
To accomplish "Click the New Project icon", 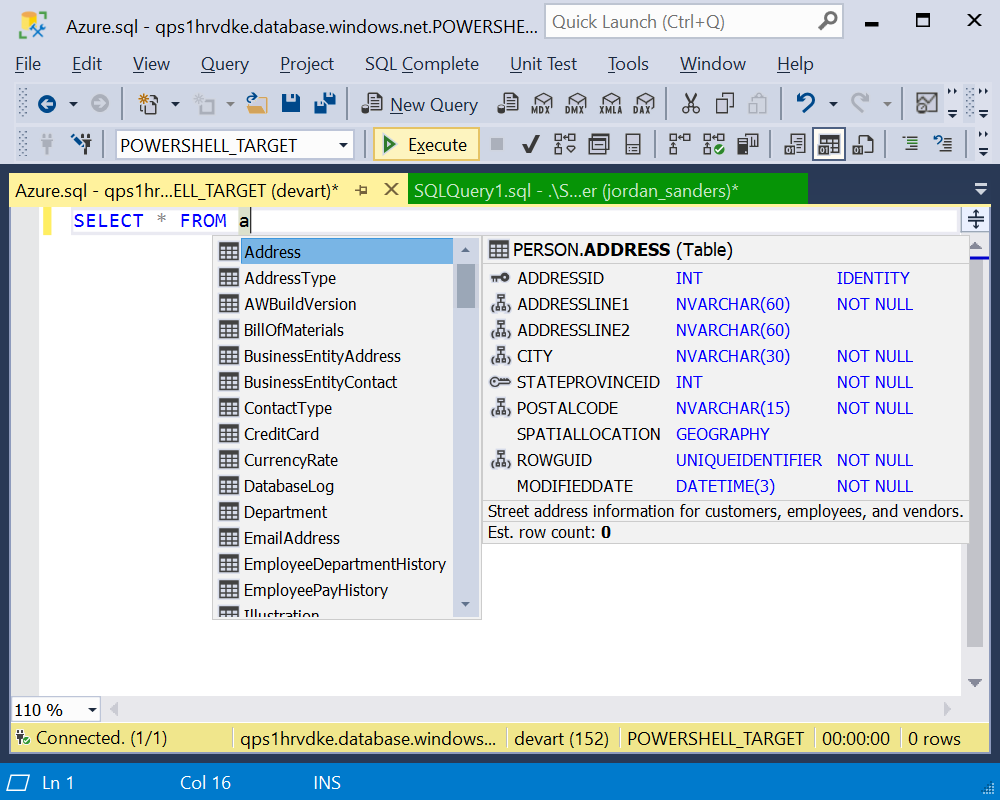I will 148,103.
